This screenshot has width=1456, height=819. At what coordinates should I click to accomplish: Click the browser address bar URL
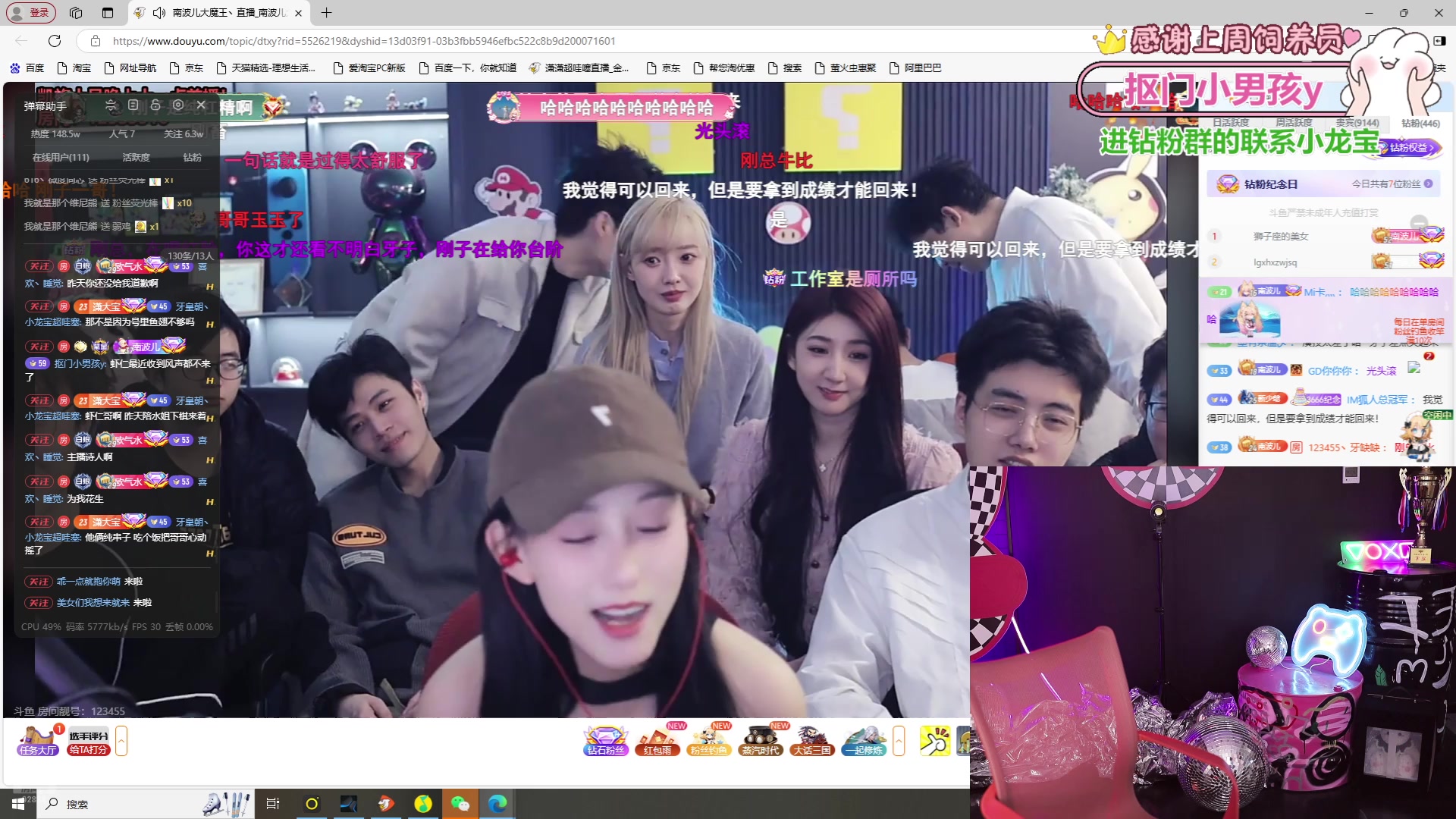click(x=364, y=41)
